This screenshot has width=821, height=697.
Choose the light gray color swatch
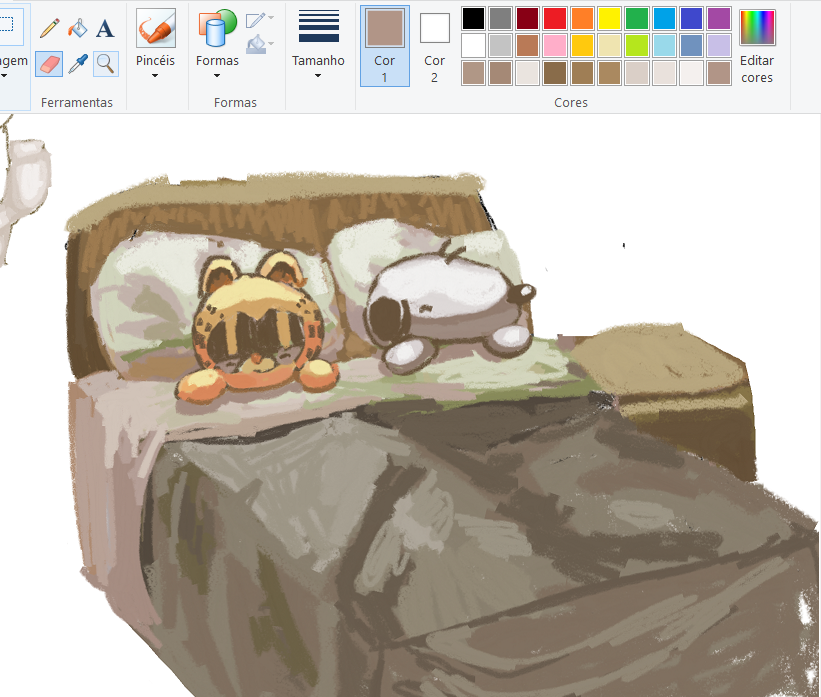tap(501, 46)
